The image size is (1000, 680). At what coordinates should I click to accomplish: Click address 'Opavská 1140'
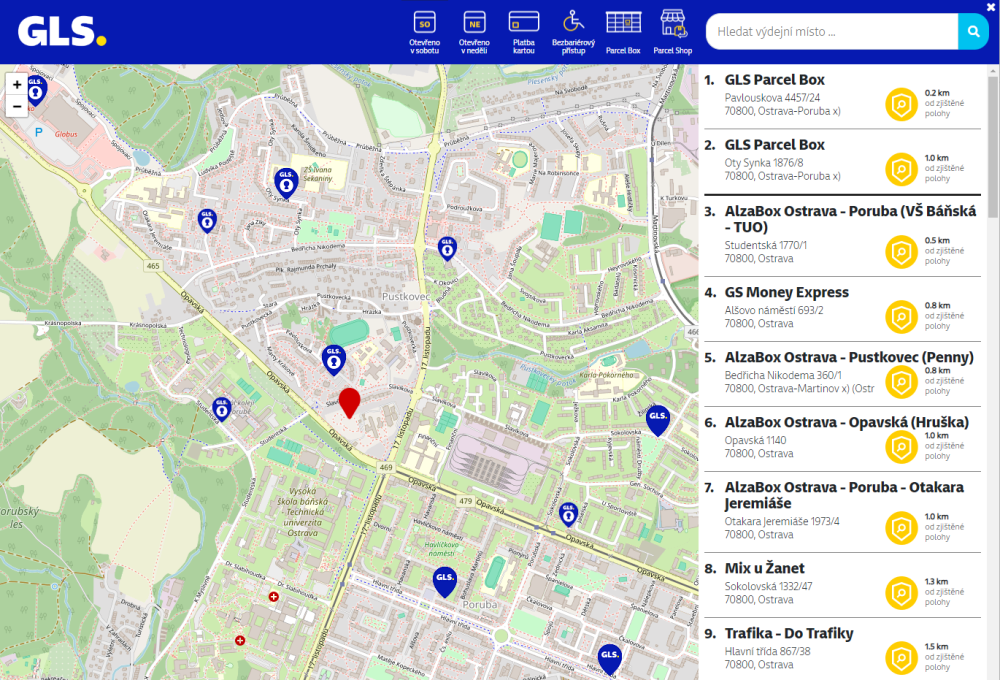pyautogui.click(x=755, y=440)
